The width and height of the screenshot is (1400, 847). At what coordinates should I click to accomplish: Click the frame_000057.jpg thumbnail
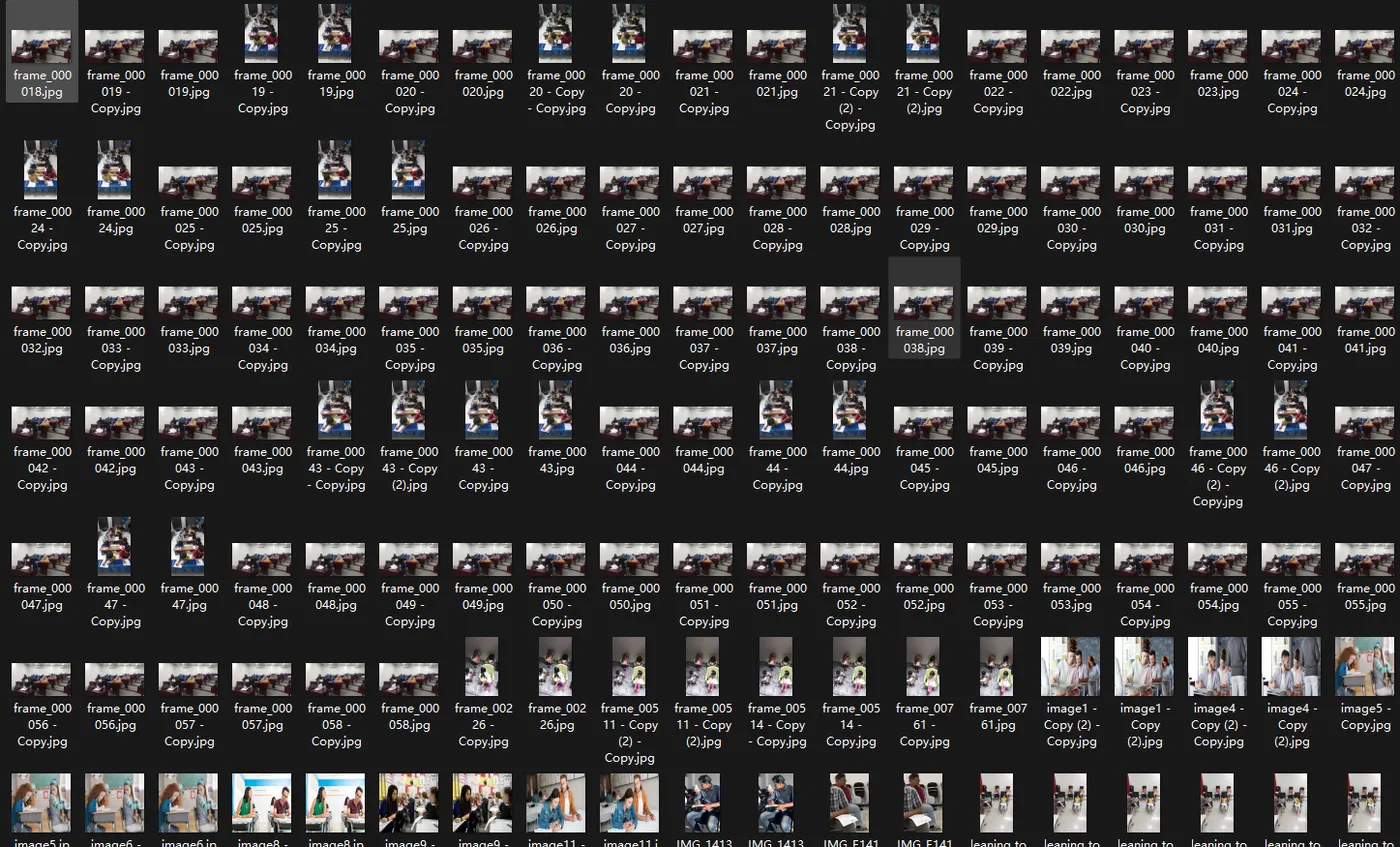point(262,680)
